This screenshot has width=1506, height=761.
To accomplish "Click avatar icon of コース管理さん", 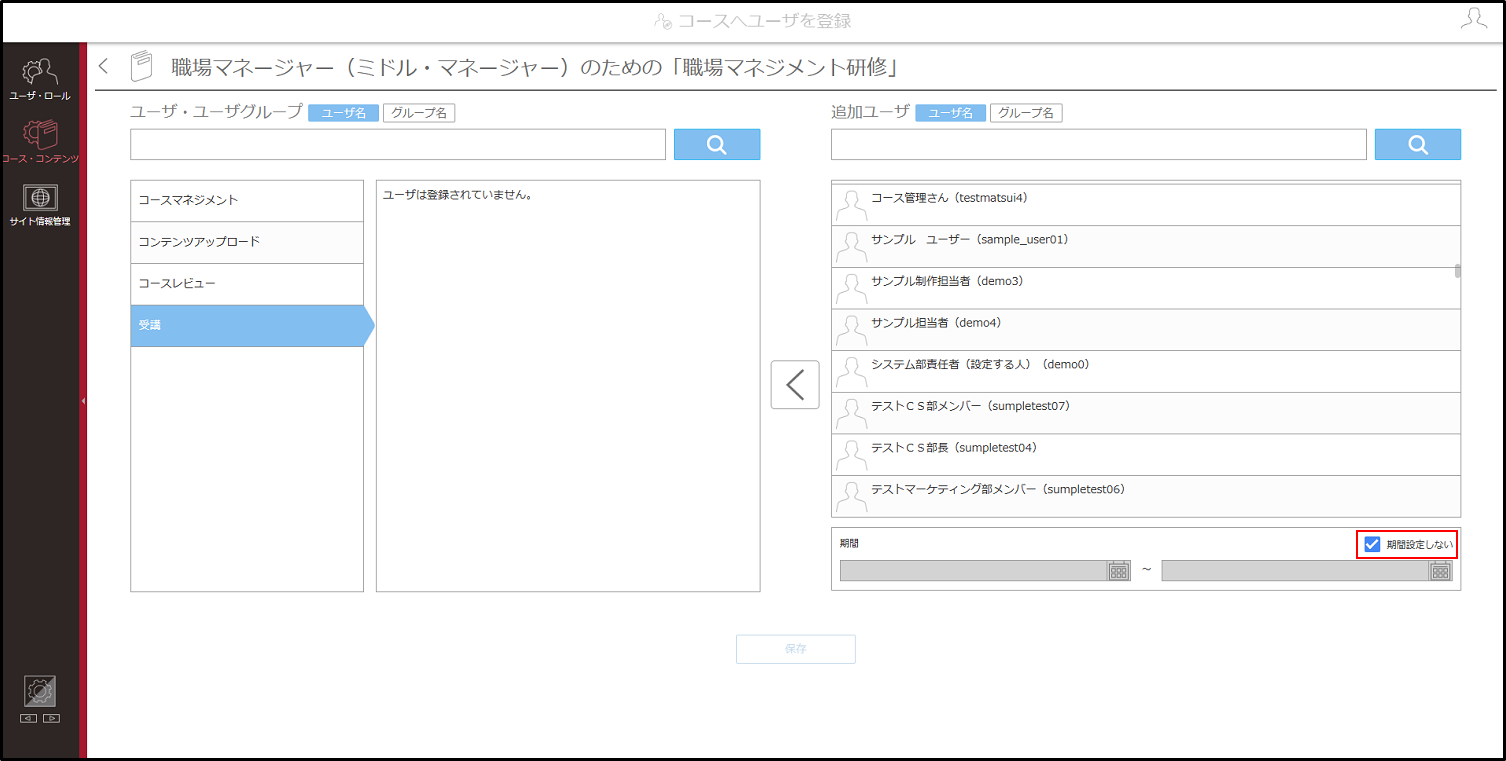I will 851,206.
